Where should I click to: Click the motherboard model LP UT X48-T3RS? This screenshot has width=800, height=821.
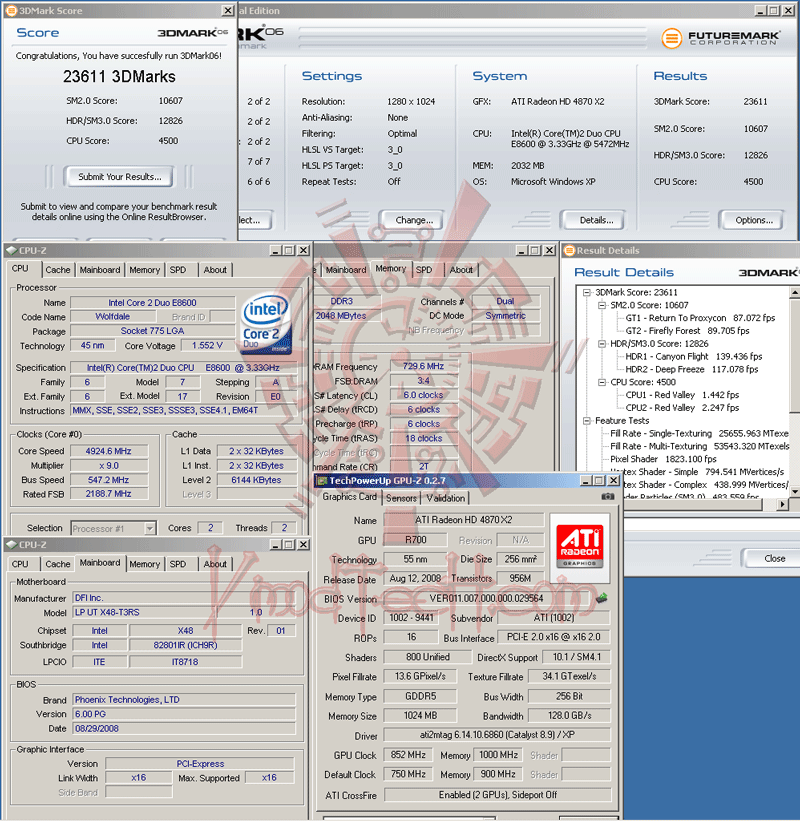[x=145, y=612]
